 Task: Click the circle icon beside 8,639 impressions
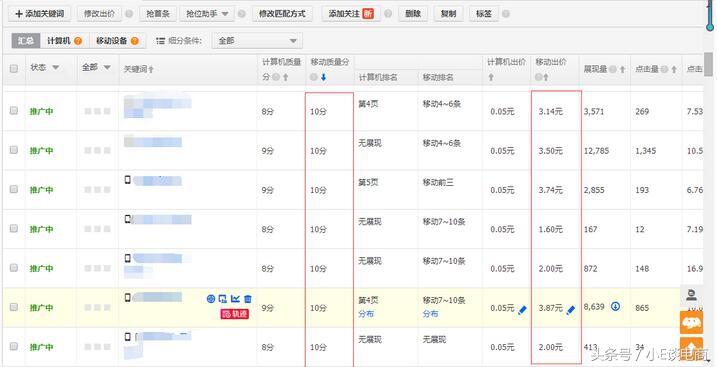(615, 306)
